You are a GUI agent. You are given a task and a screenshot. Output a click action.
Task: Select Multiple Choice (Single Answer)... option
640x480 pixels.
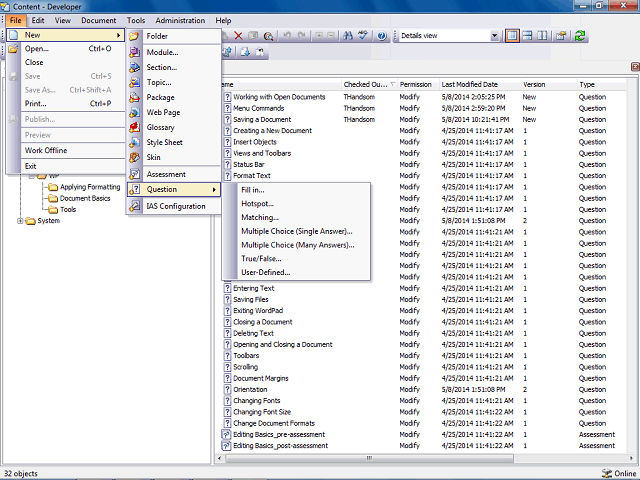pyautogui.click(x=296, y=231)
